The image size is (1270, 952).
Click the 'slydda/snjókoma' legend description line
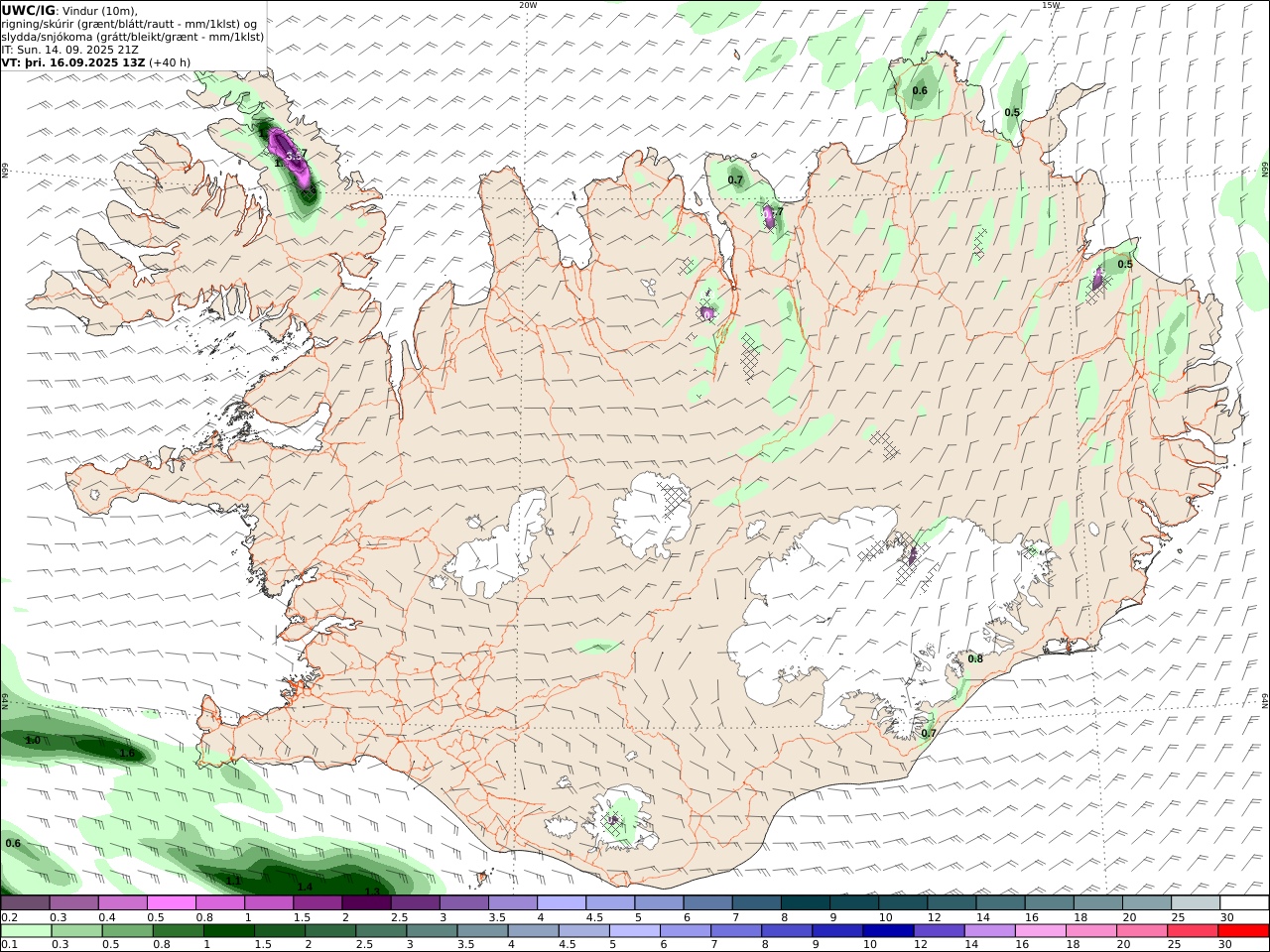point(133,37)
